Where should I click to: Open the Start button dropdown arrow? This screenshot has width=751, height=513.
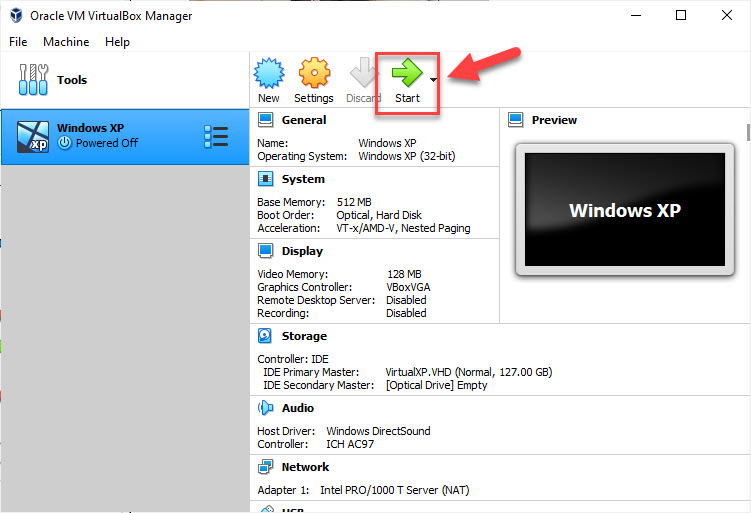[x=433, y=80]
